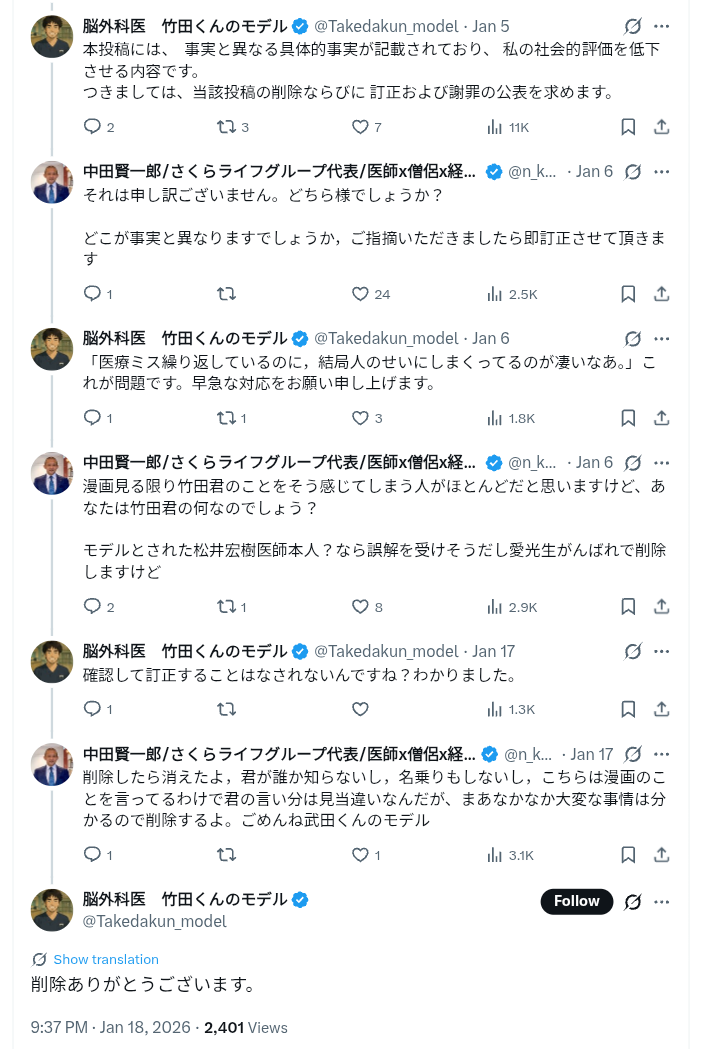Open the @Takedakun_model handle under the final post
This screenshot has height=1049, width=708.
point(155,921)
